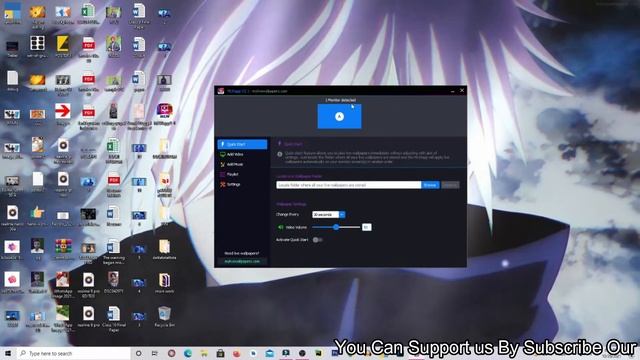Image resolution: width=640 pixels, height=360 pixels.
Task: Select the yellow Z logo desktop icon
Action: click(x=63, y=46)
